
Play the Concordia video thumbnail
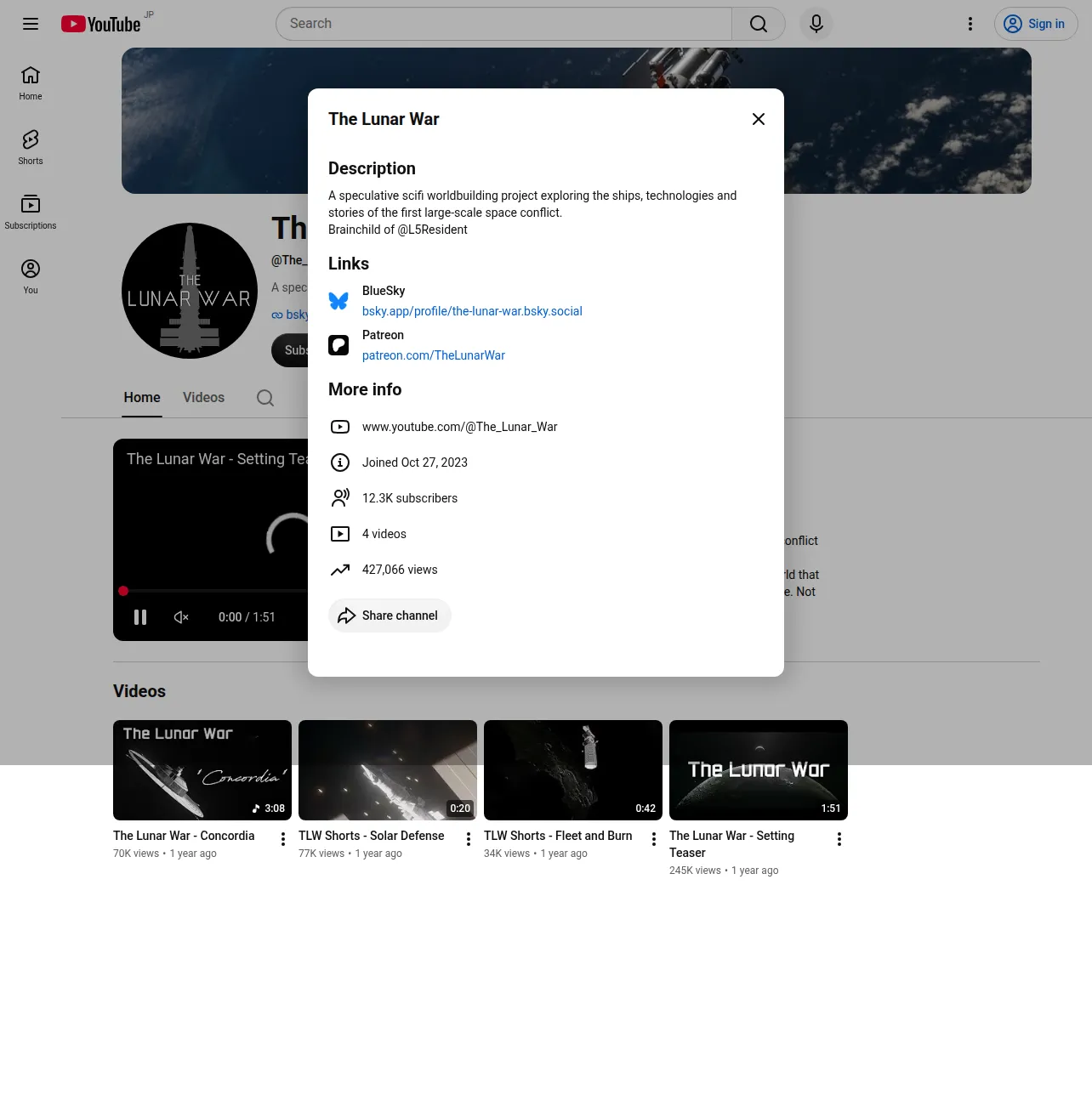(x=202, y=770)
